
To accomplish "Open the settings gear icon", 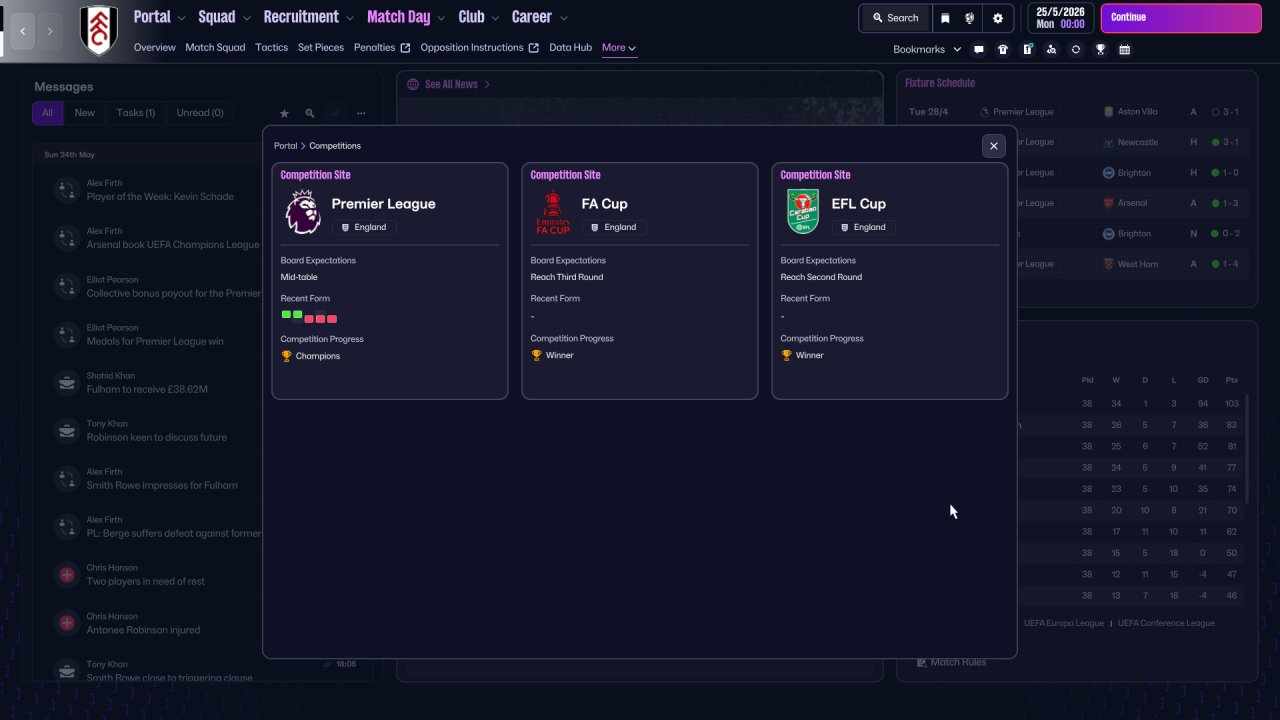I will pyautogui.click(x=997, y=18).
